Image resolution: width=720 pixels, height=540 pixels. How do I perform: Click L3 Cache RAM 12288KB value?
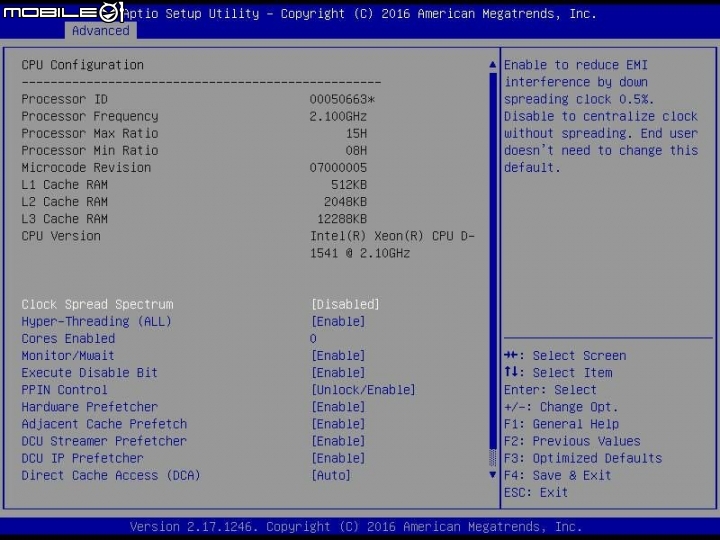pos(342,219)
